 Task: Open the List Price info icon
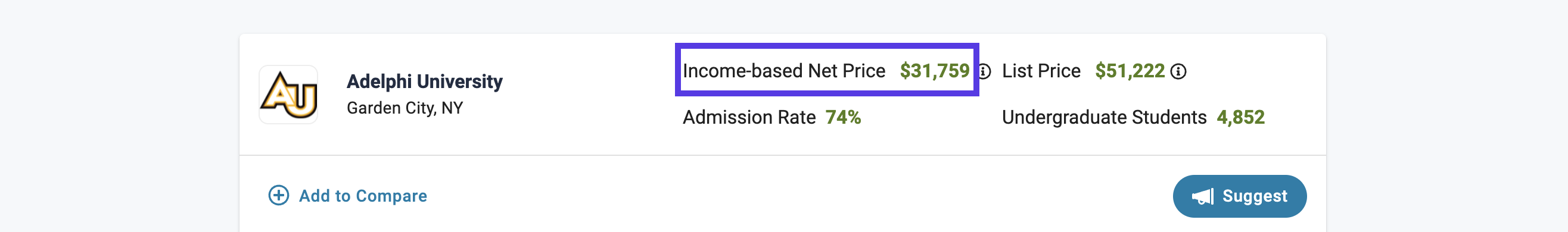coord(1178,71)
